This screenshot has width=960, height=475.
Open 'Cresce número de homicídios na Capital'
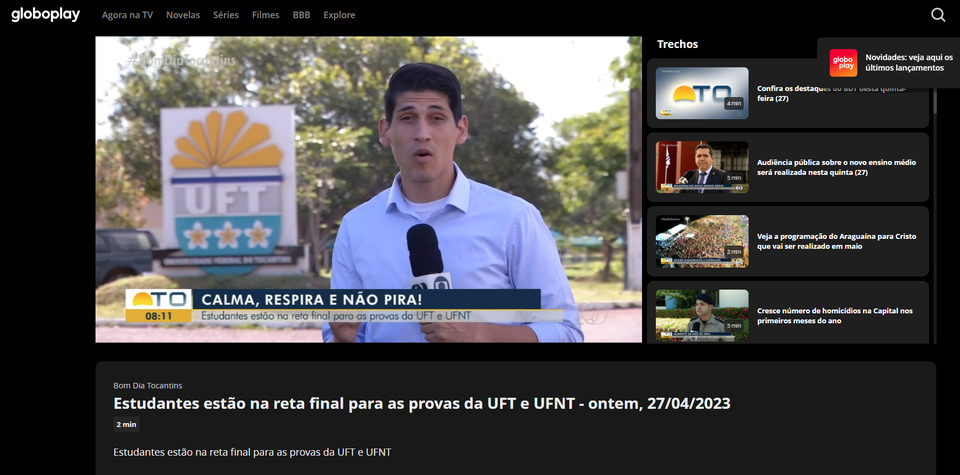tap(835, 315)
